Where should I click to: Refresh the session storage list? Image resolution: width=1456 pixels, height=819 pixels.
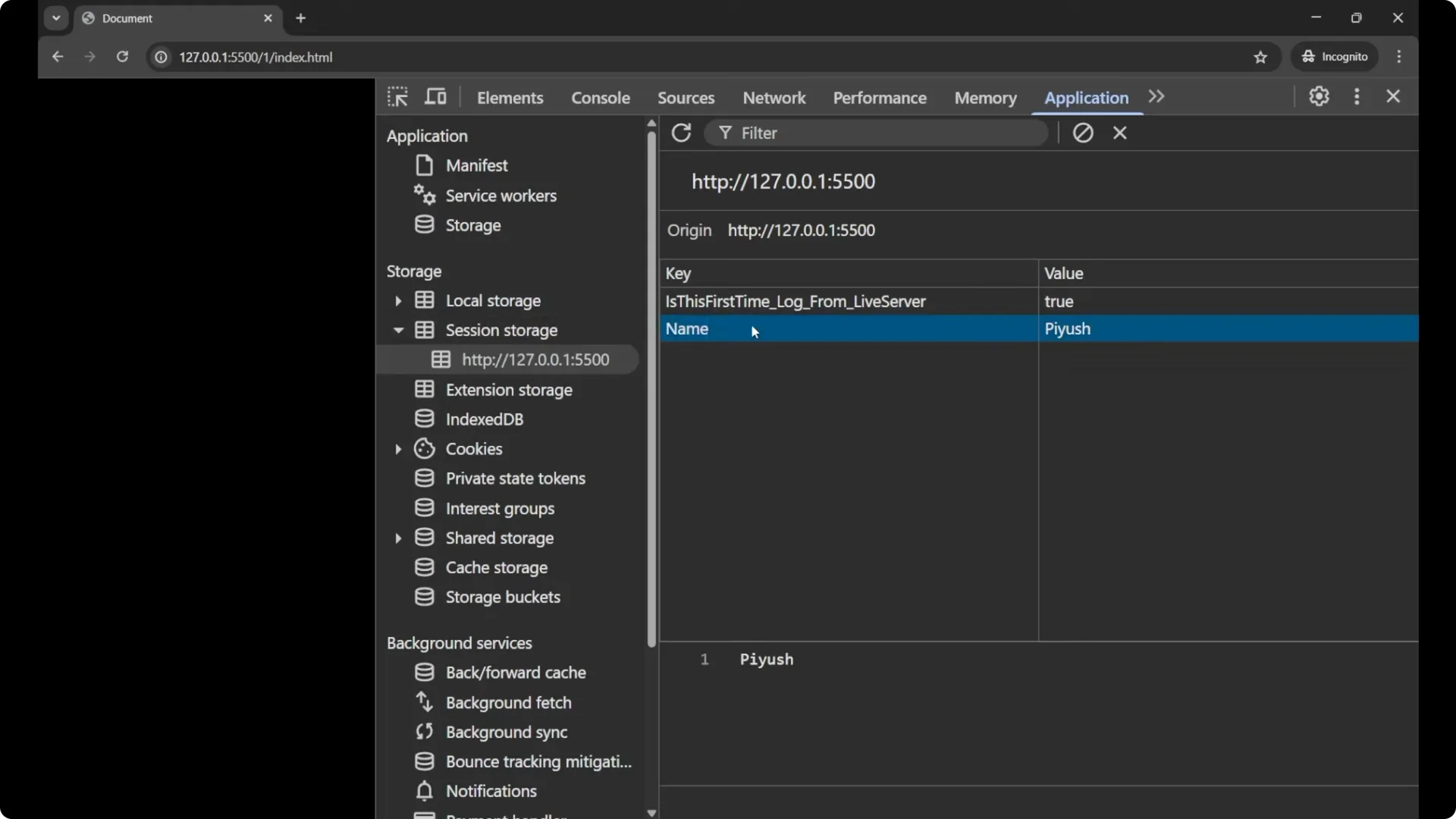coord(680,133)
